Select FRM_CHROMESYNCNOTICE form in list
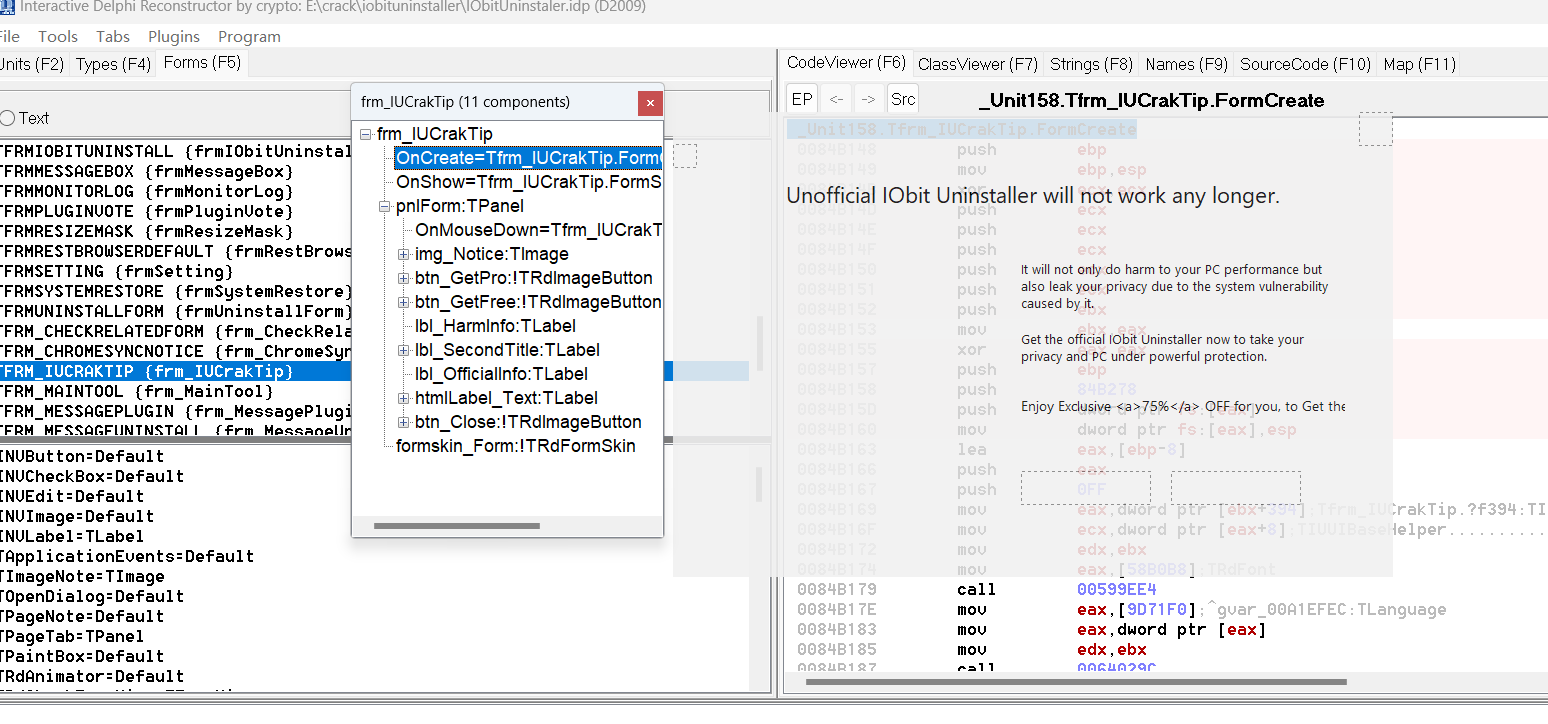This screenshot has width=1548, height=724. tap(176, 351)
